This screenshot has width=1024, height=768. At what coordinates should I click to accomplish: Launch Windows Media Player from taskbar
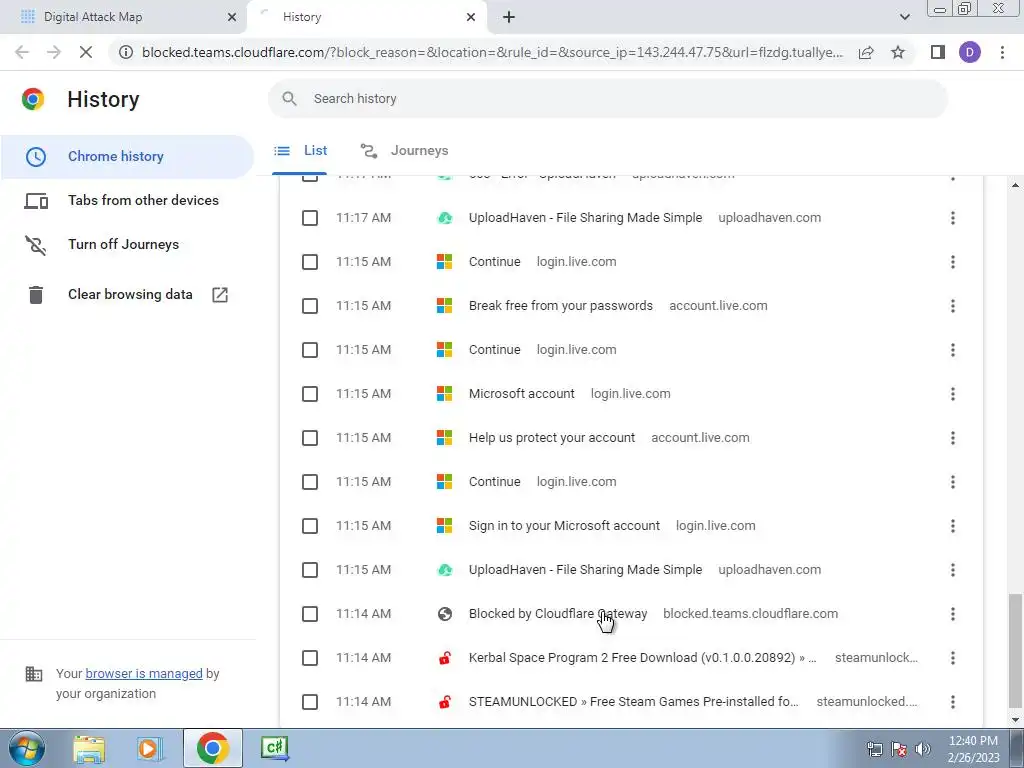click(x=150, y=748)
